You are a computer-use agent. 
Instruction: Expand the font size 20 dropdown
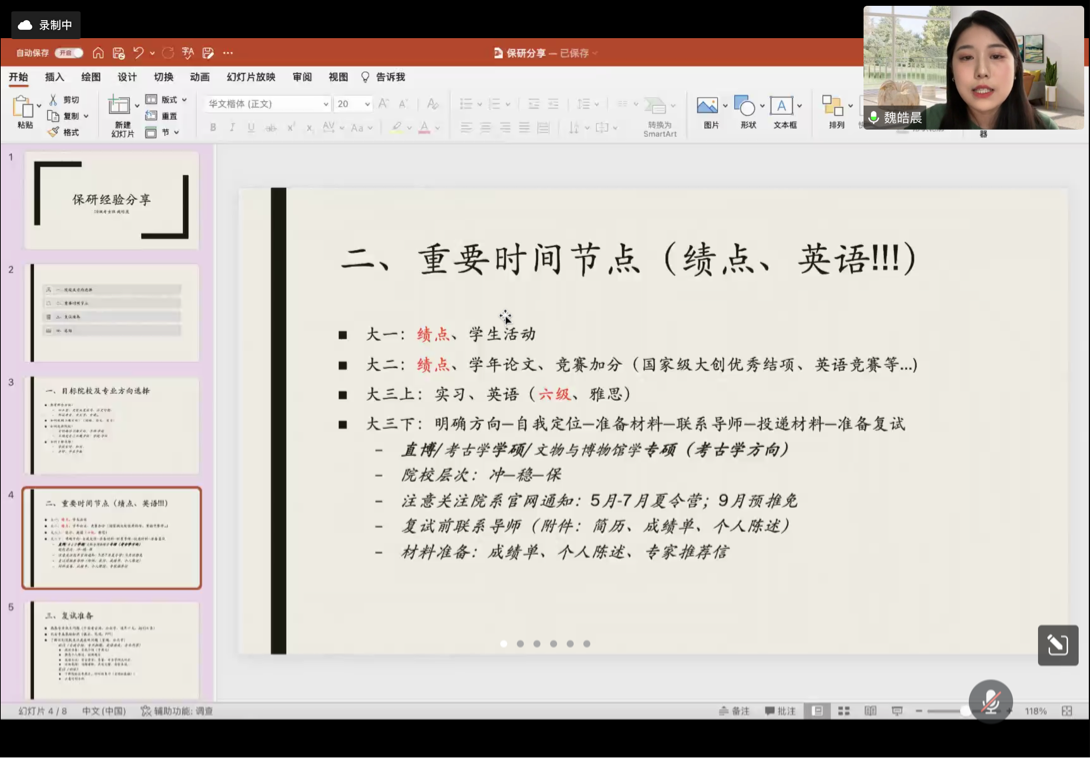tap(367, 104)
